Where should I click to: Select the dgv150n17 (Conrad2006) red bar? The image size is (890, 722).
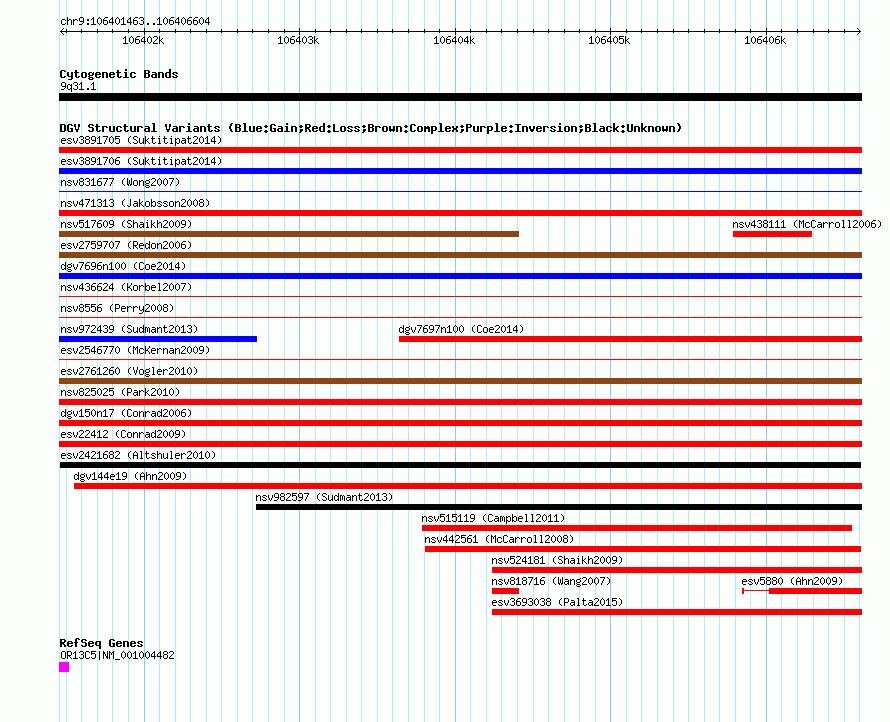pos(460,423)
